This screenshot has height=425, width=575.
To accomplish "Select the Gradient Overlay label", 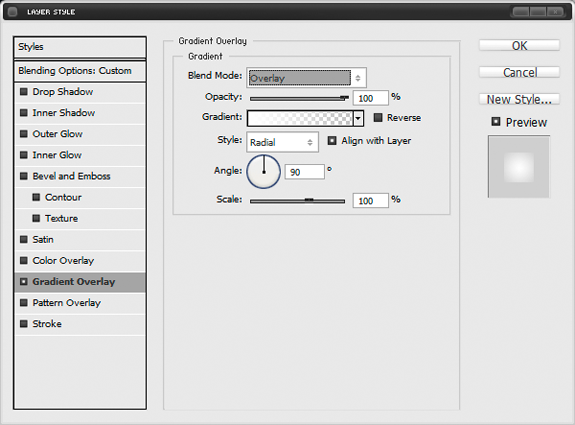I will 74,282.
